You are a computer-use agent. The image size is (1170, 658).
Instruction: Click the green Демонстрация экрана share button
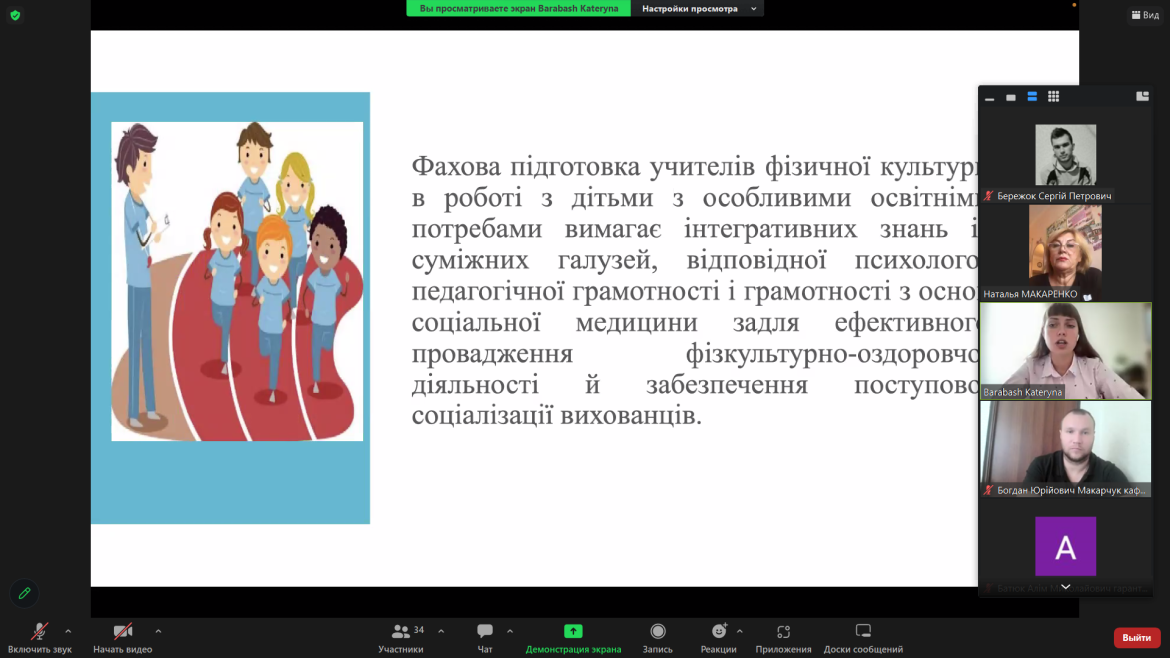(573, 636)
